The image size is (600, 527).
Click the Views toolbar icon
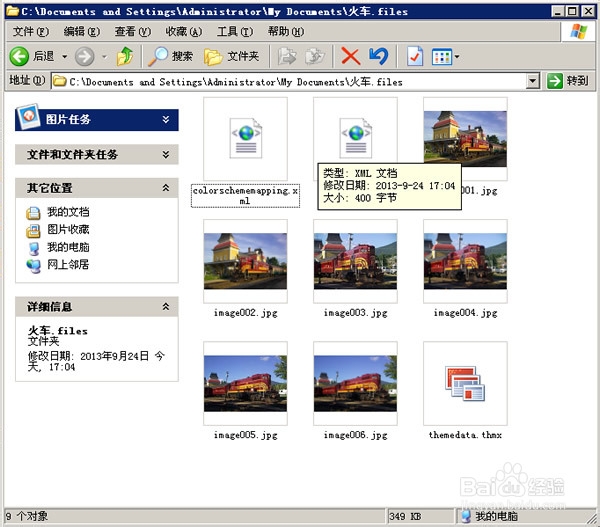[x=442, y=57]
